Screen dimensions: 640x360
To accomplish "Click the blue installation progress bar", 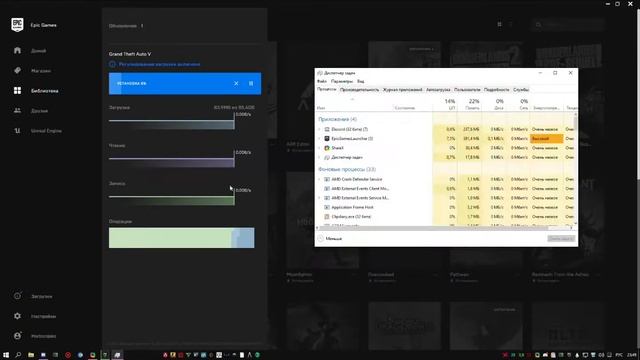I will tap(185, 83).
